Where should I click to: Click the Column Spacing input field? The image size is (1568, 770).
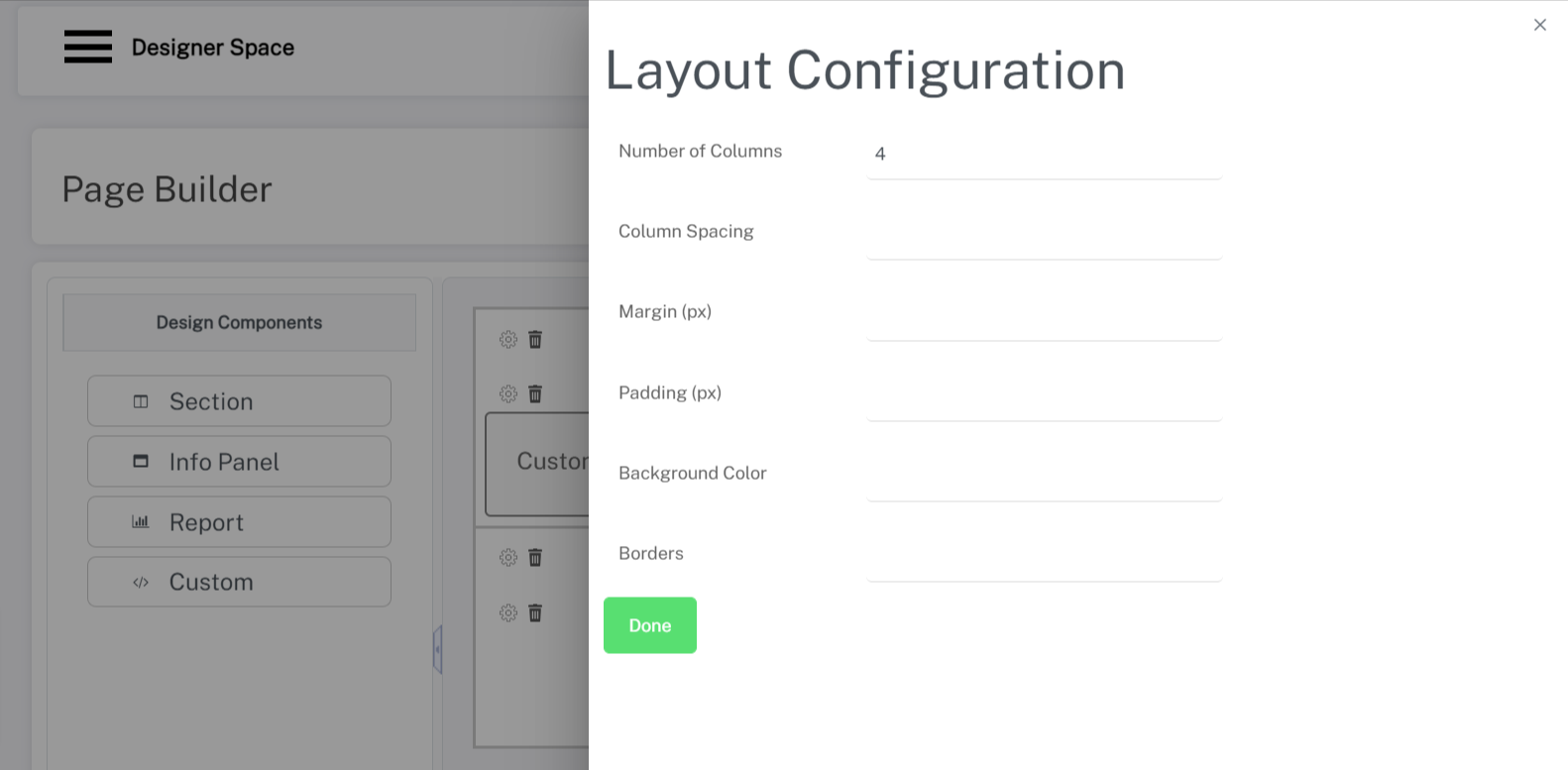click(1044, 235)
